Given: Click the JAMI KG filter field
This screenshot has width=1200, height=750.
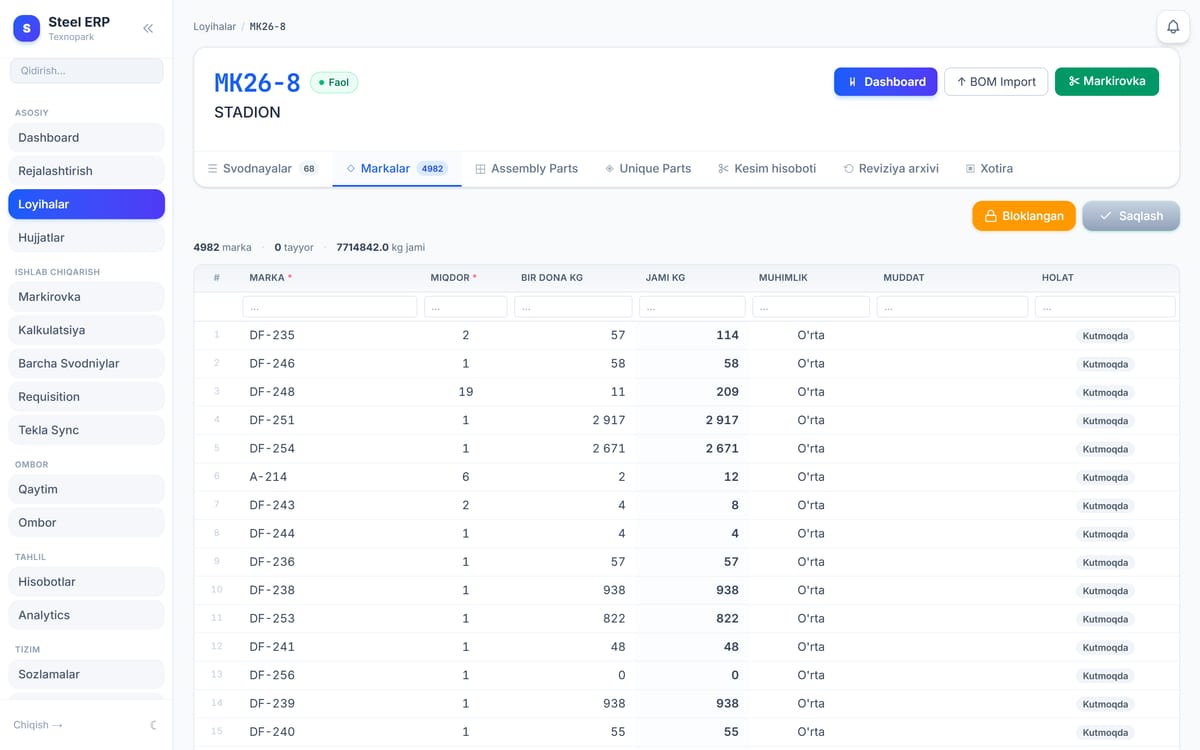Looking at the screenshot, I should 692,307.
